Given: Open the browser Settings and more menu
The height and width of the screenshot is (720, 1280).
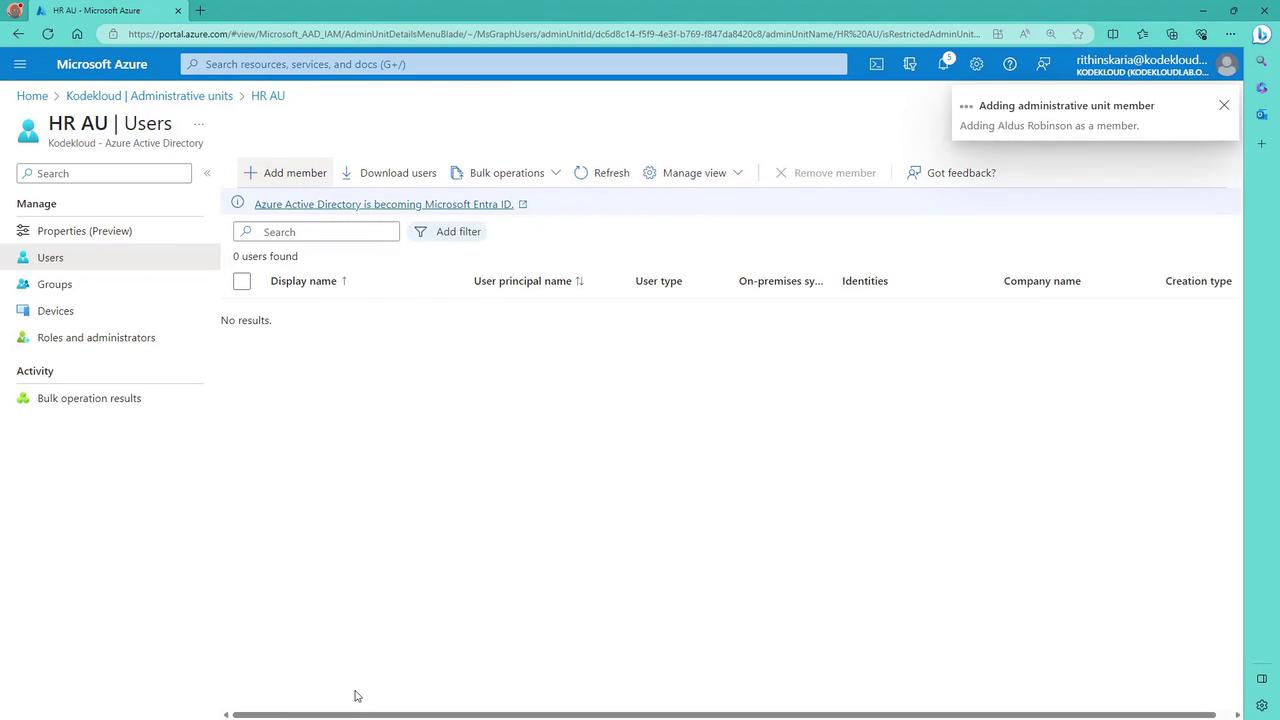Looking at the screenshot, I should (x=1230, y=34).
